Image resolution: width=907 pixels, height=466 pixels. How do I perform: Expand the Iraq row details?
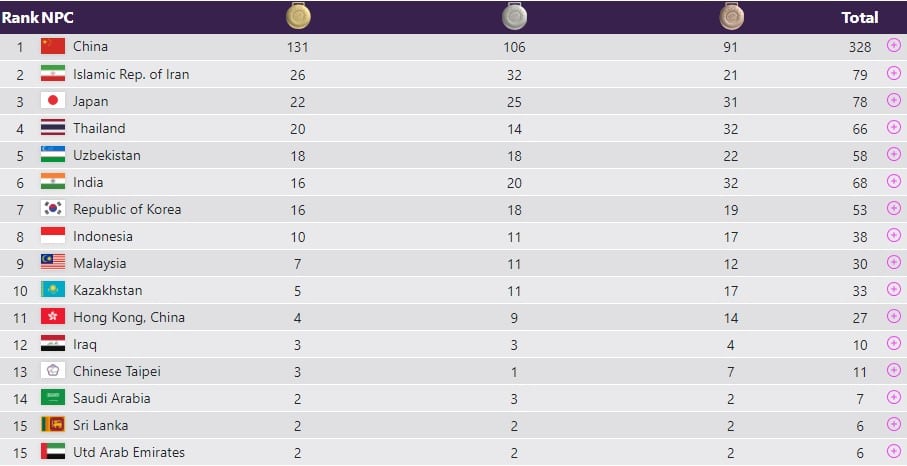click(x=893, y=344)
